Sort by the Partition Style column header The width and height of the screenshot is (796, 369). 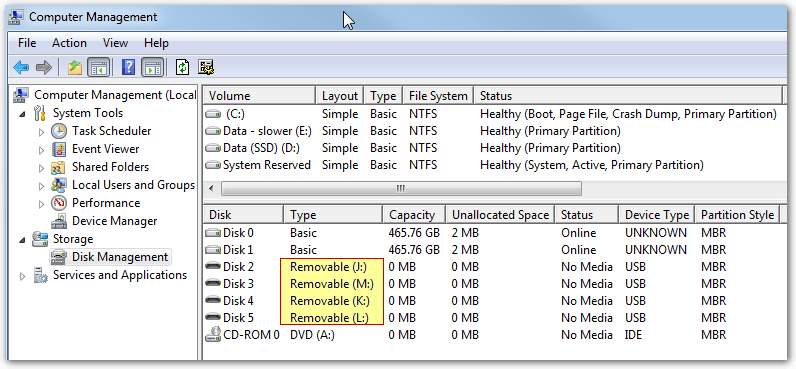click(737, 215)
